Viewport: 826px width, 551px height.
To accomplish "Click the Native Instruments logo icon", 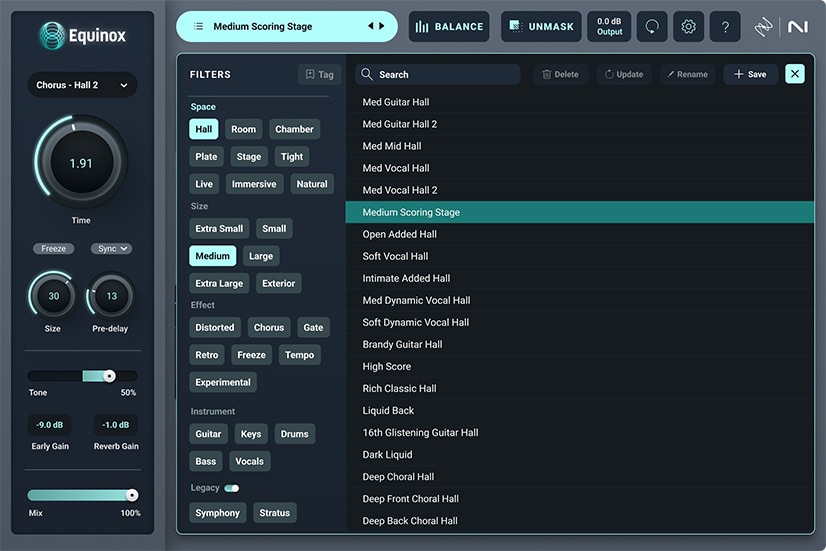I will click(797, 27).
